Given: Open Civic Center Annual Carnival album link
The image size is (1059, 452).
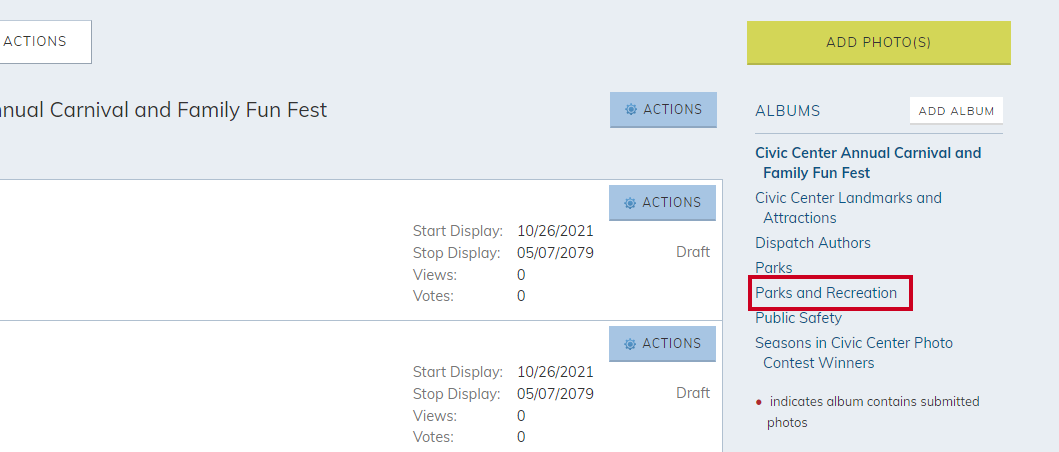Looking at the screenshot, I should click(868, 163).
